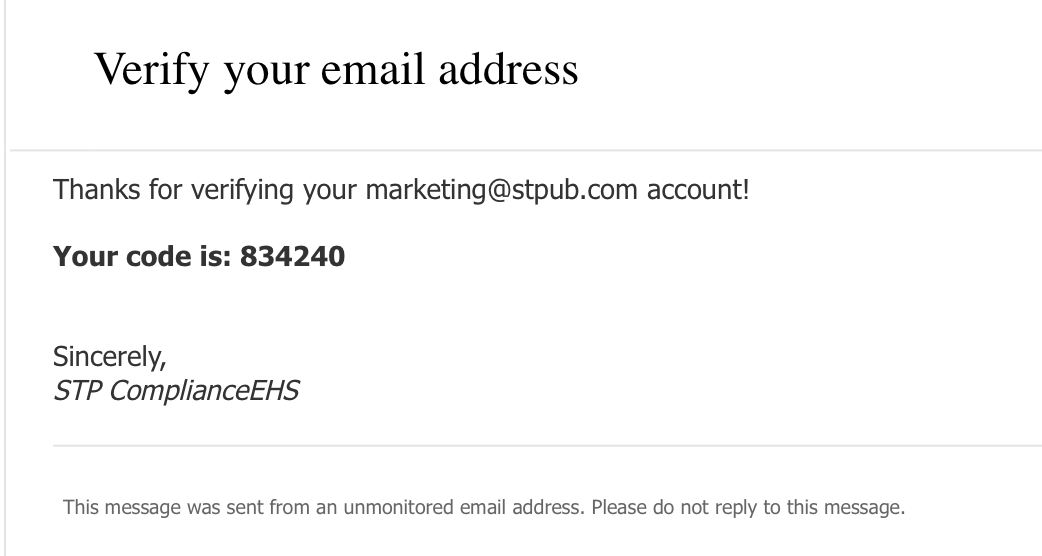
Task: Click the word "Sincerely,"
Action: (x=109, y=356)
